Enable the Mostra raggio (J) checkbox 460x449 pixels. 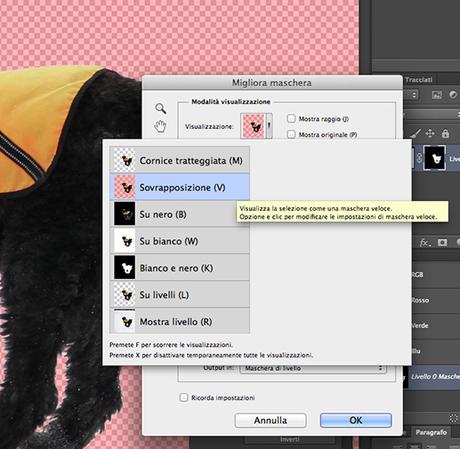[291, 118]
